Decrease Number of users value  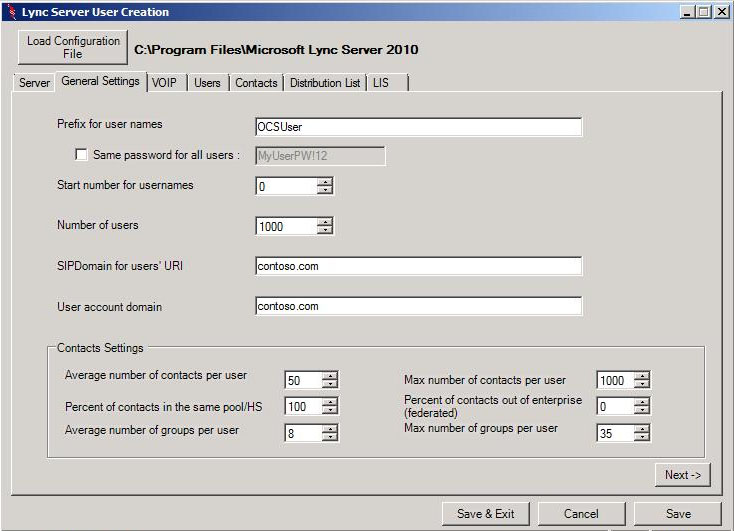pos(325,229)
